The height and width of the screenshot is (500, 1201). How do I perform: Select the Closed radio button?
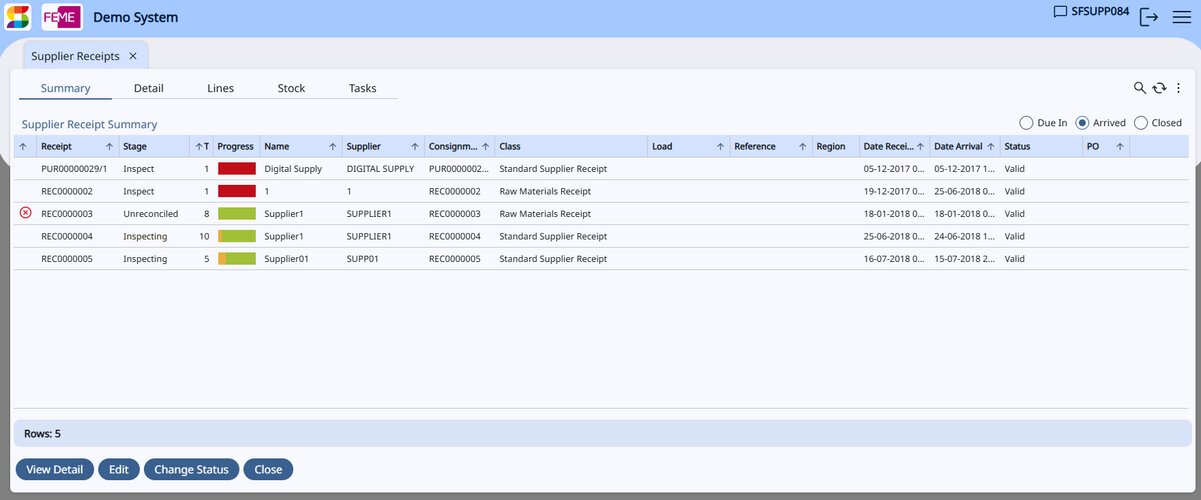[x=1141, y=123]
